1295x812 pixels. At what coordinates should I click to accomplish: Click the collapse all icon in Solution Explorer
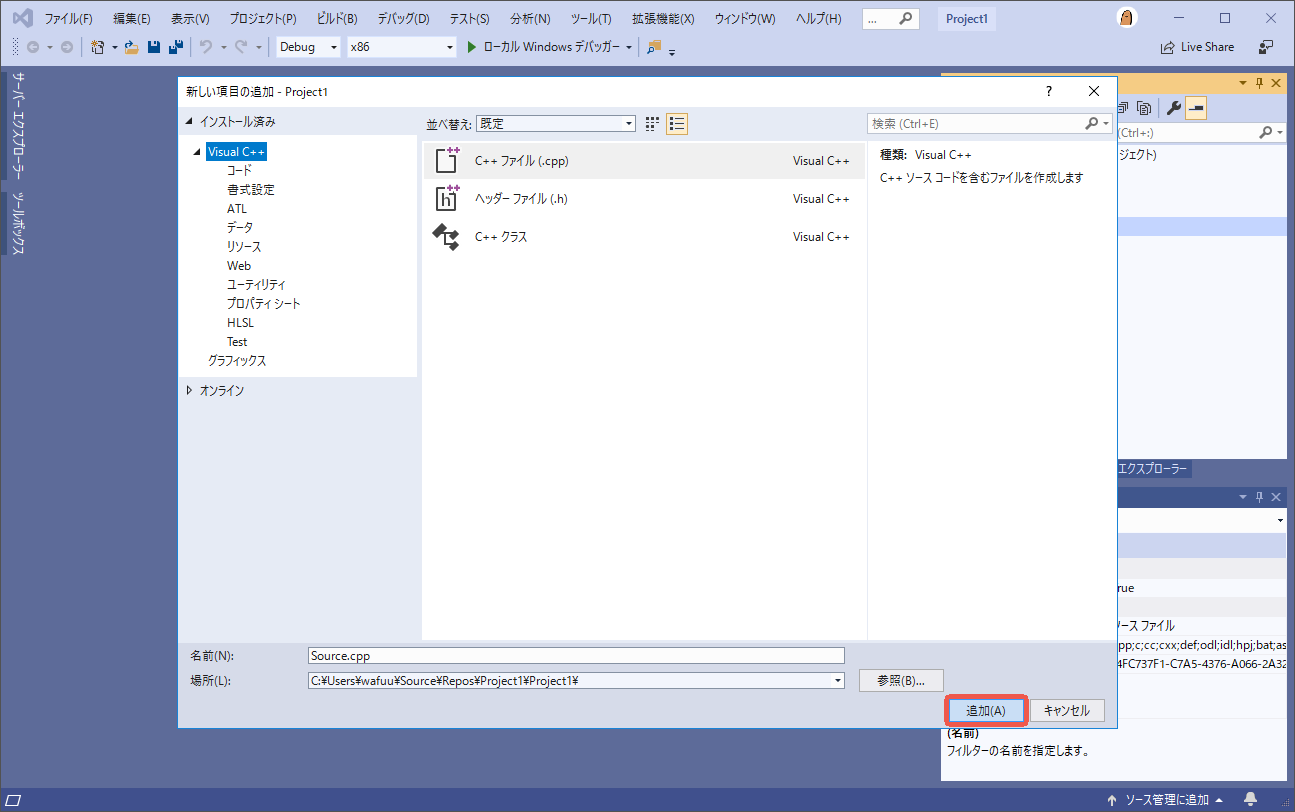(x=1124, y=108)
